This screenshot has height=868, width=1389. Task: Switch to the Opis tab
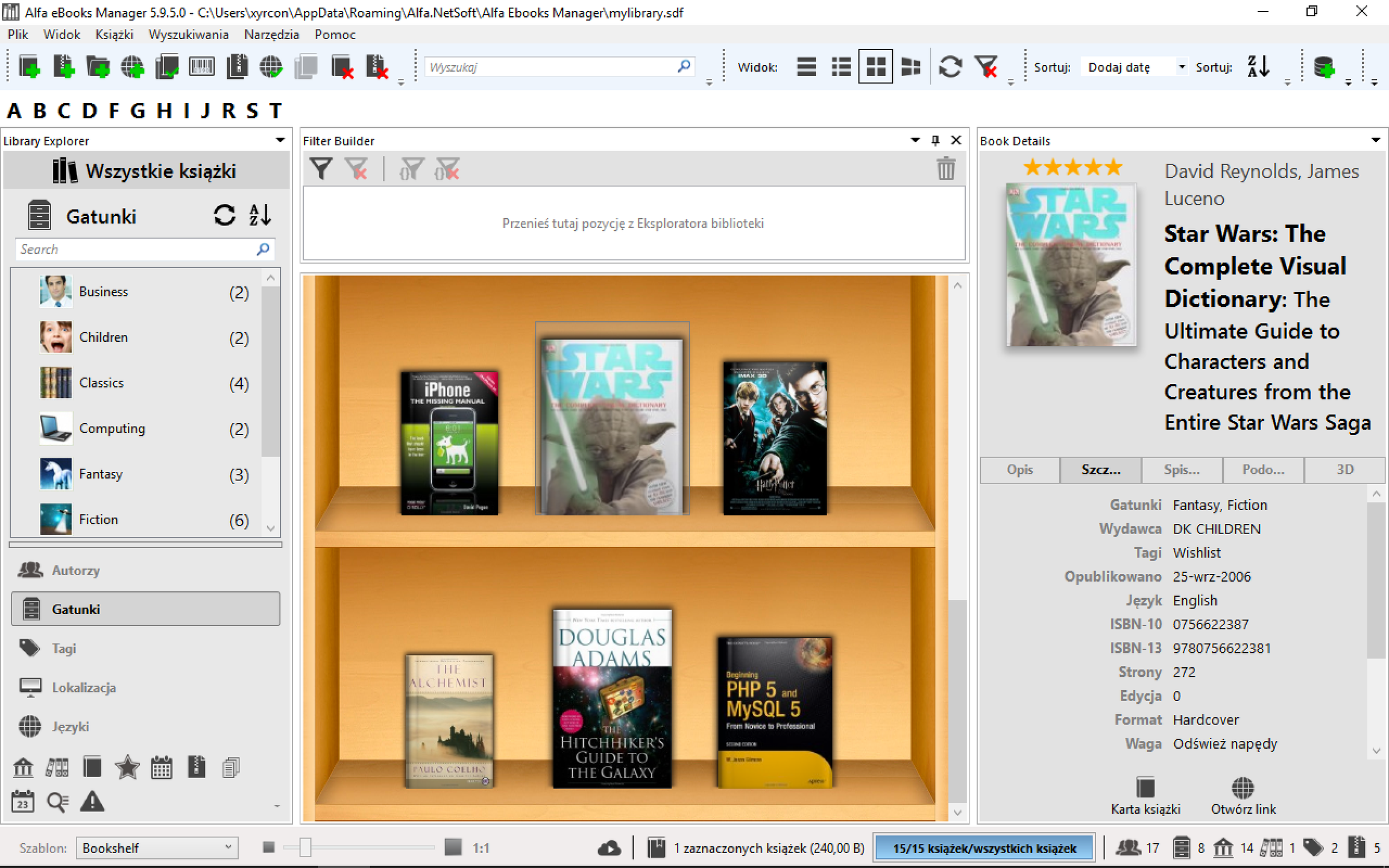pos(1020,470)
